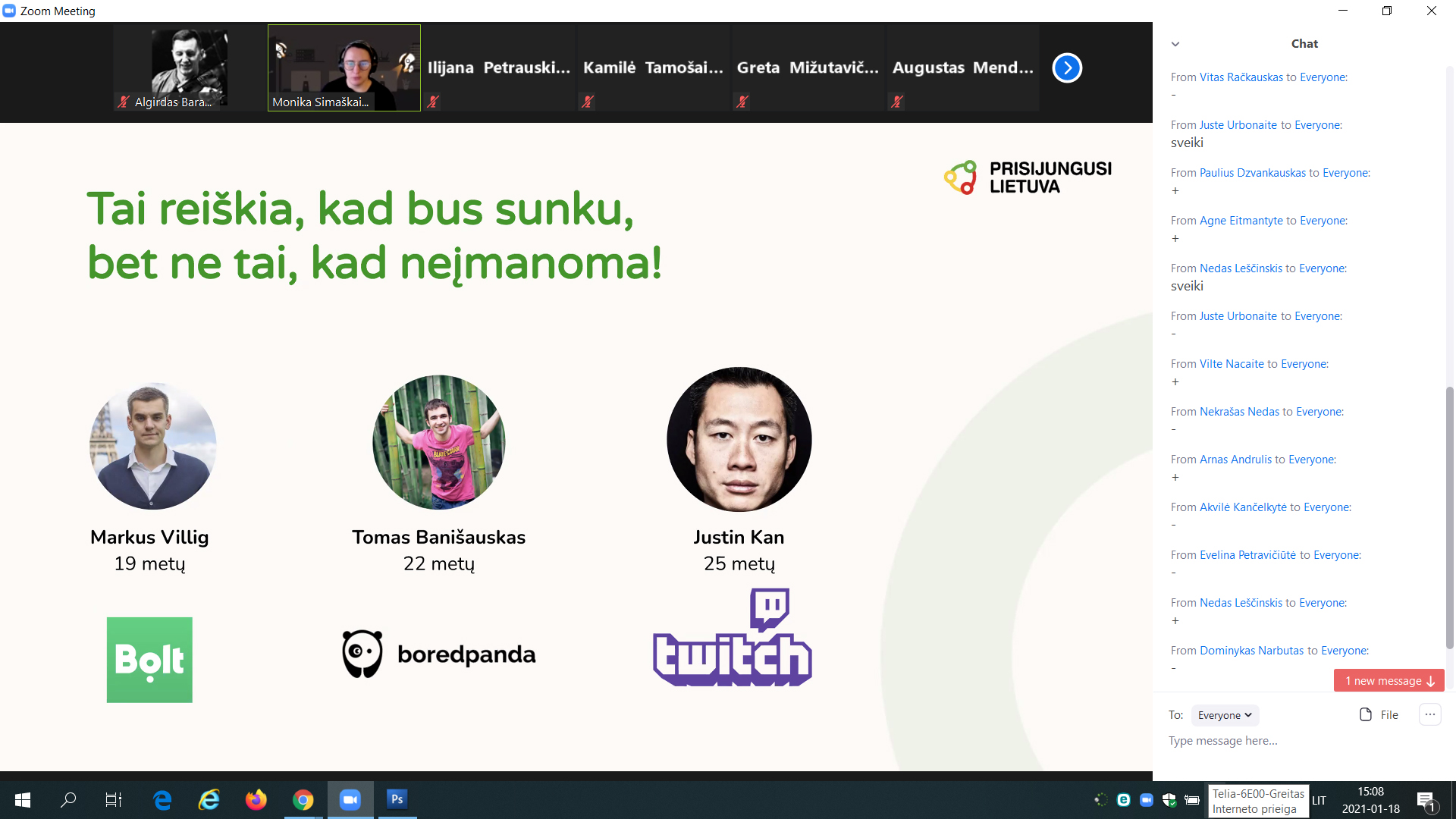The width and height of the screenshot is (1456, 819).
Task: Click muted mic icon on Greta tile
Action: [x=742, y=102]
